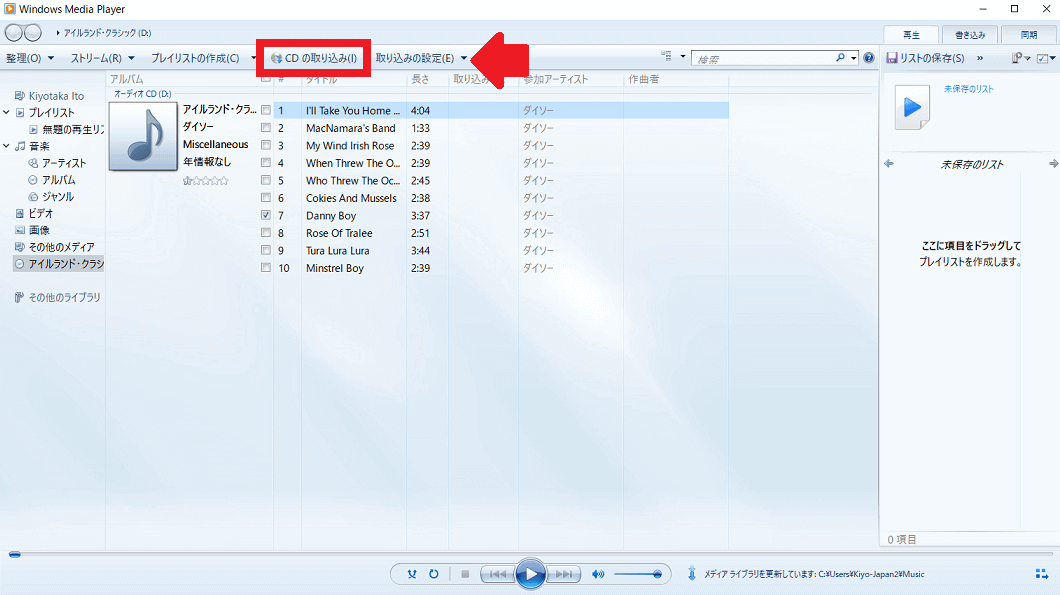Go to previous track
1060x595 pixels.
tap(498, 574)
